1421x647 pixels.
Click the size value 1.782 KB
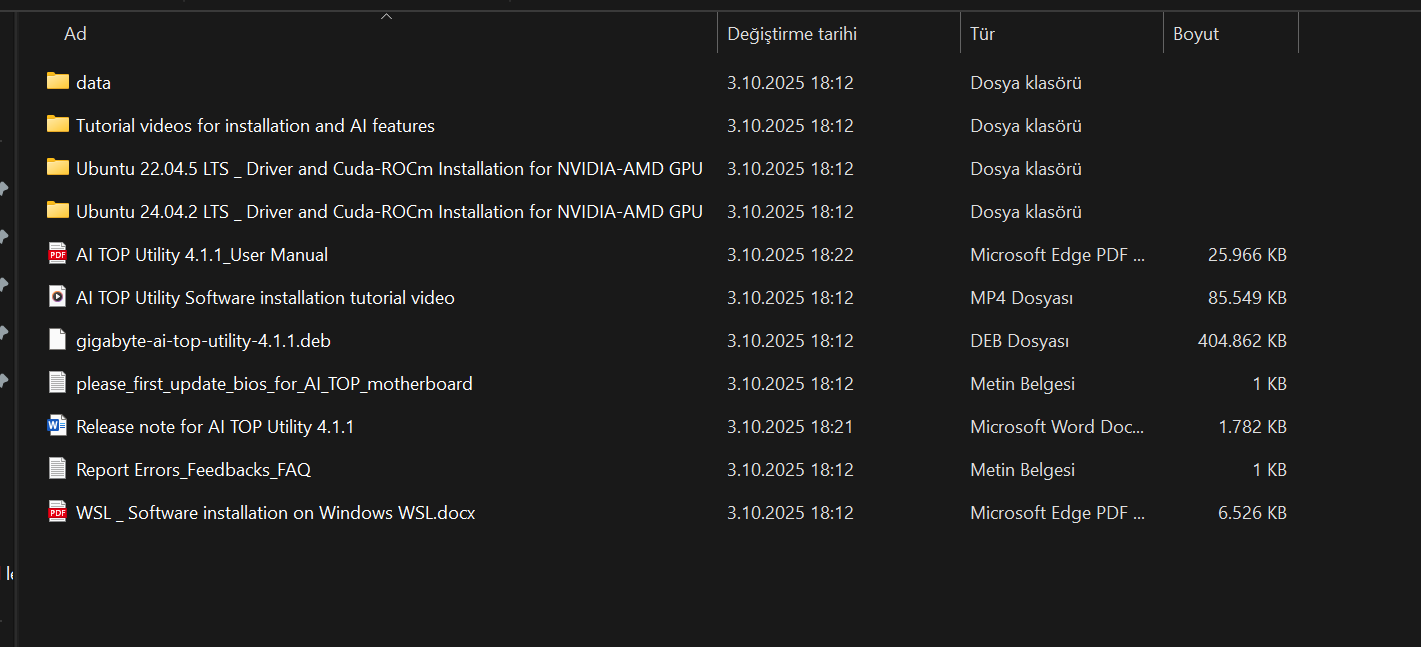point(1252,427)
